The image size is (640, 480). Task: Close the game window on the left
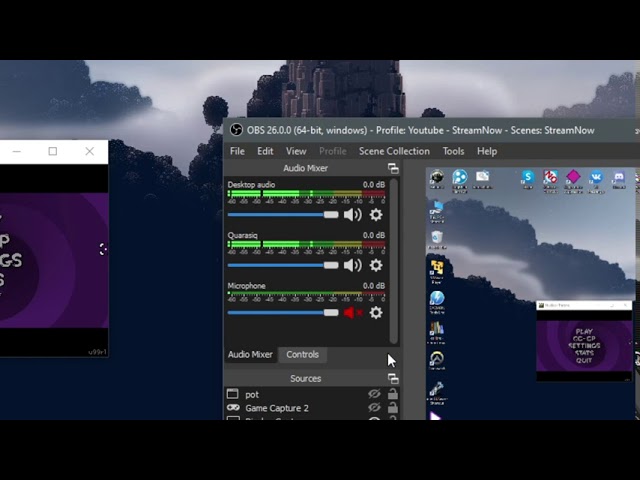(90, 151)
